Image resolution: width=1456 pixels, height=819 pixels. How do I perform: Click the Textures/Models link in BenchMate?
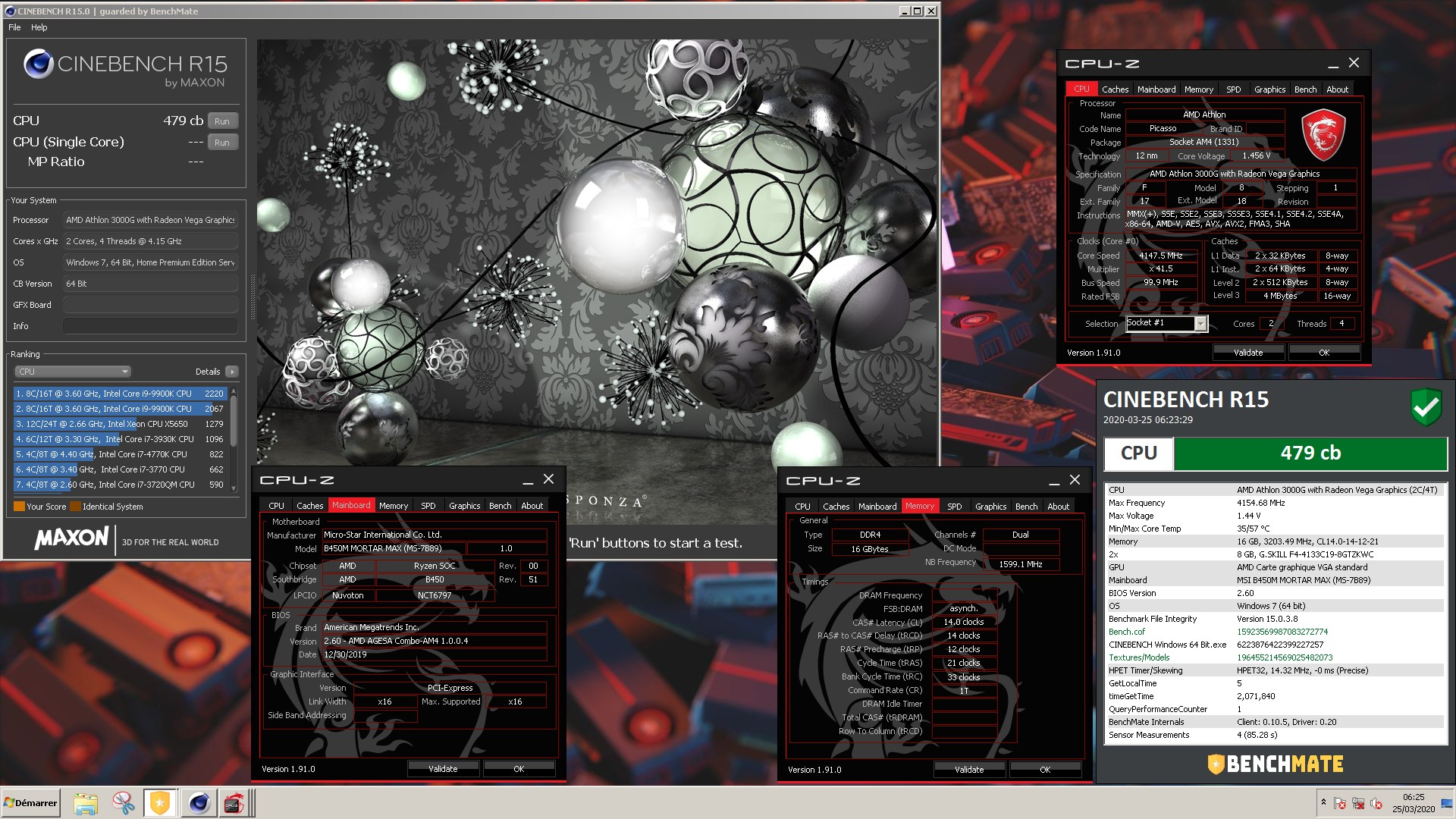pos(1139,657)
